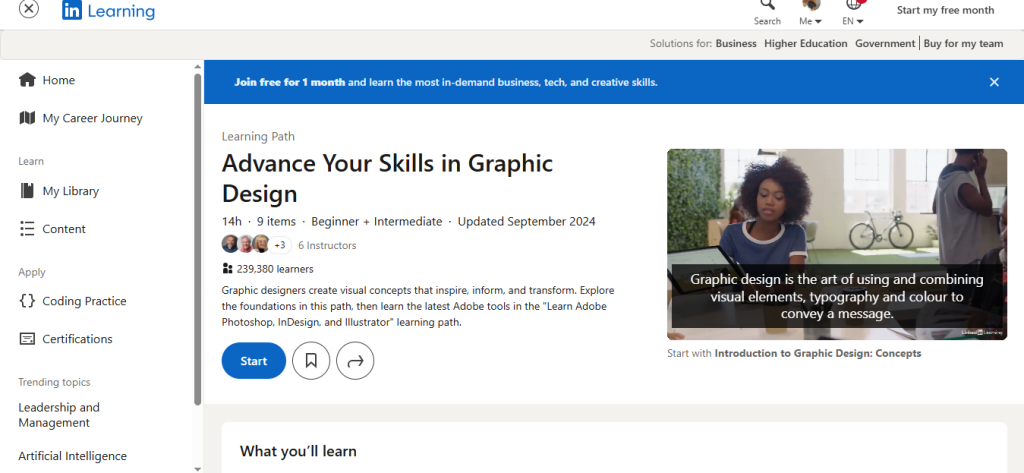Open Artificial Intelligence trending topic
Image resolution: width=1024 pixels, height=473 pixels.
[72, 456]
